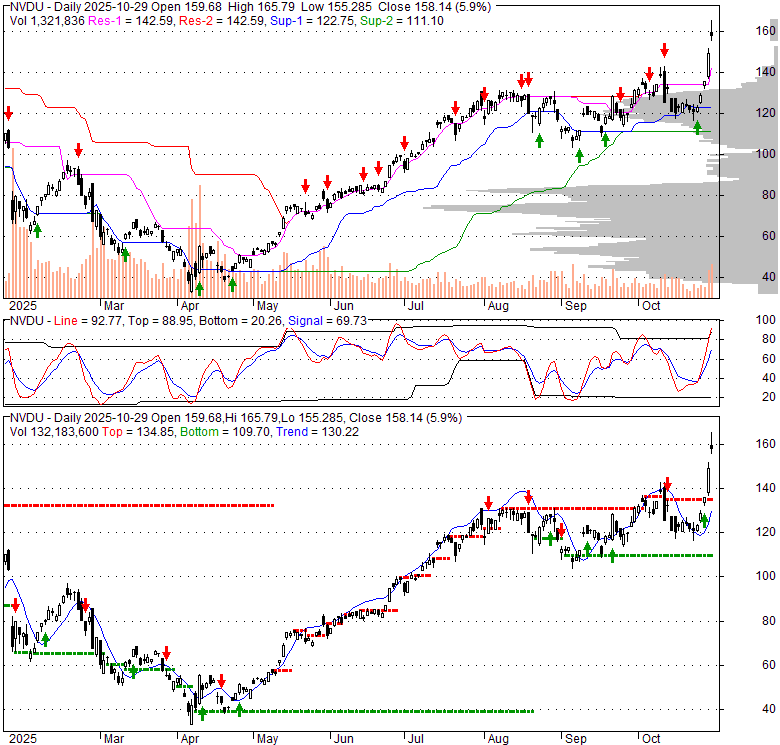
Task: Click the late-October green buy arrow on top chart
Action: point(697,128)
